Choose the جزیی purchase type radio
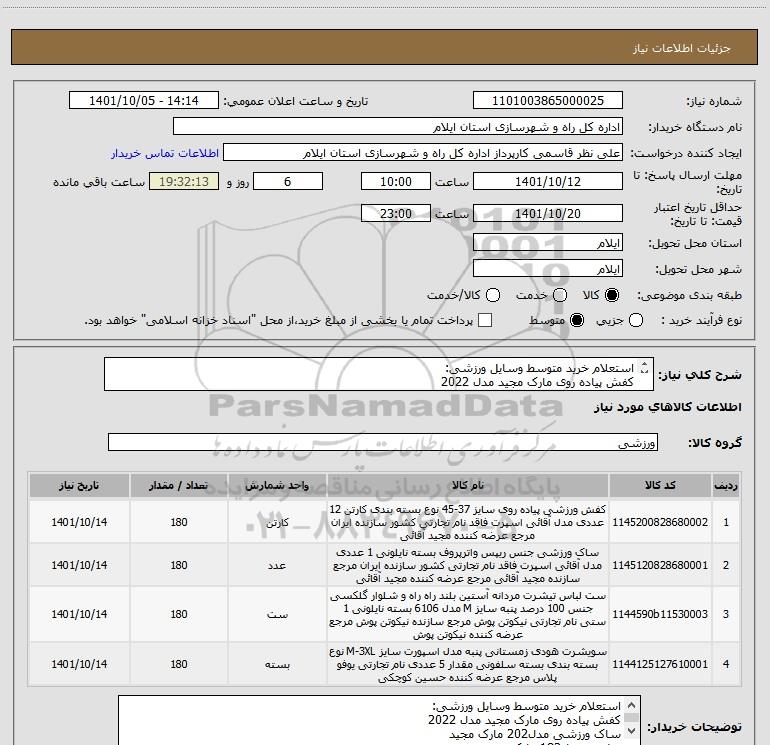The width and height of the screenshot is (770, 745). (x=635, y=320)
